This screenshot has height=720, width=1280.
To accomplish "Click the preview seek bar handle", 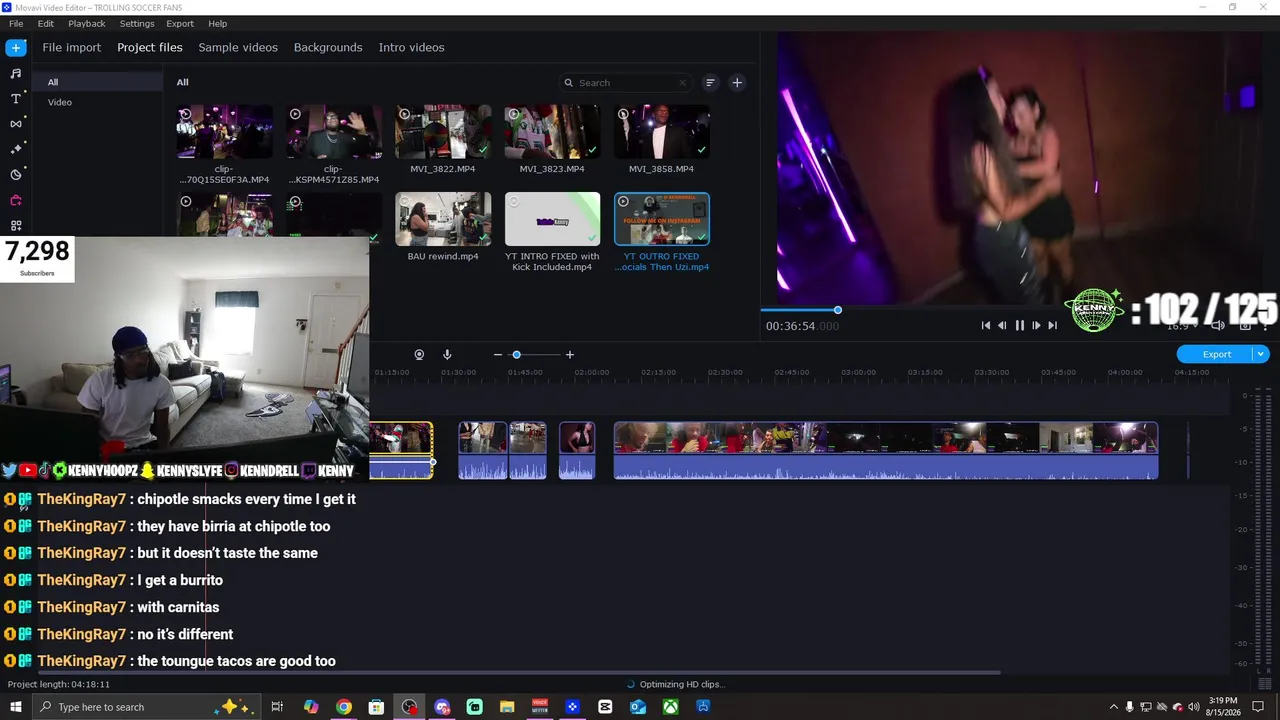I will [x=838, y=310].
